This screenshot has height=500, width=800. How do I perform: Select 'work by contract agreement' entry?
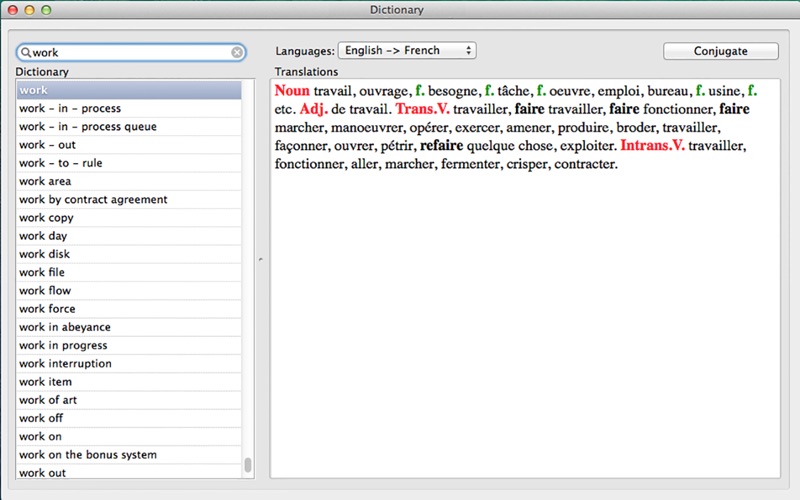pyautogui.click(x=129, y=199)
